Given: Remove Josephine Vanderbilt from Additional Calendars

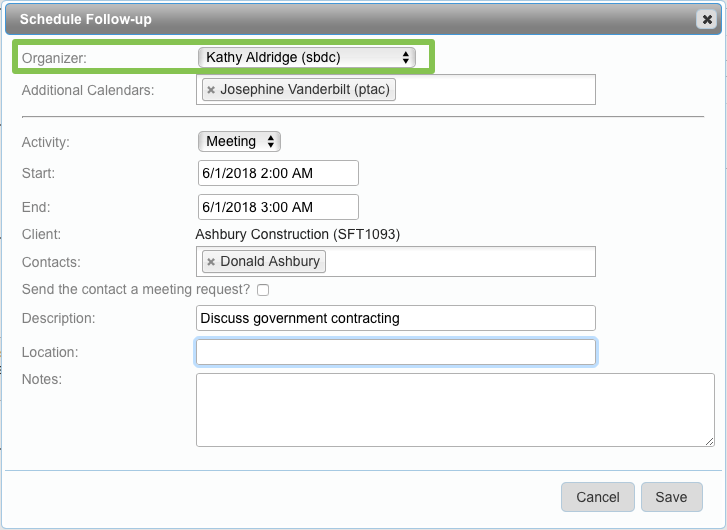Looking at the screenshot, I should 211,90.
